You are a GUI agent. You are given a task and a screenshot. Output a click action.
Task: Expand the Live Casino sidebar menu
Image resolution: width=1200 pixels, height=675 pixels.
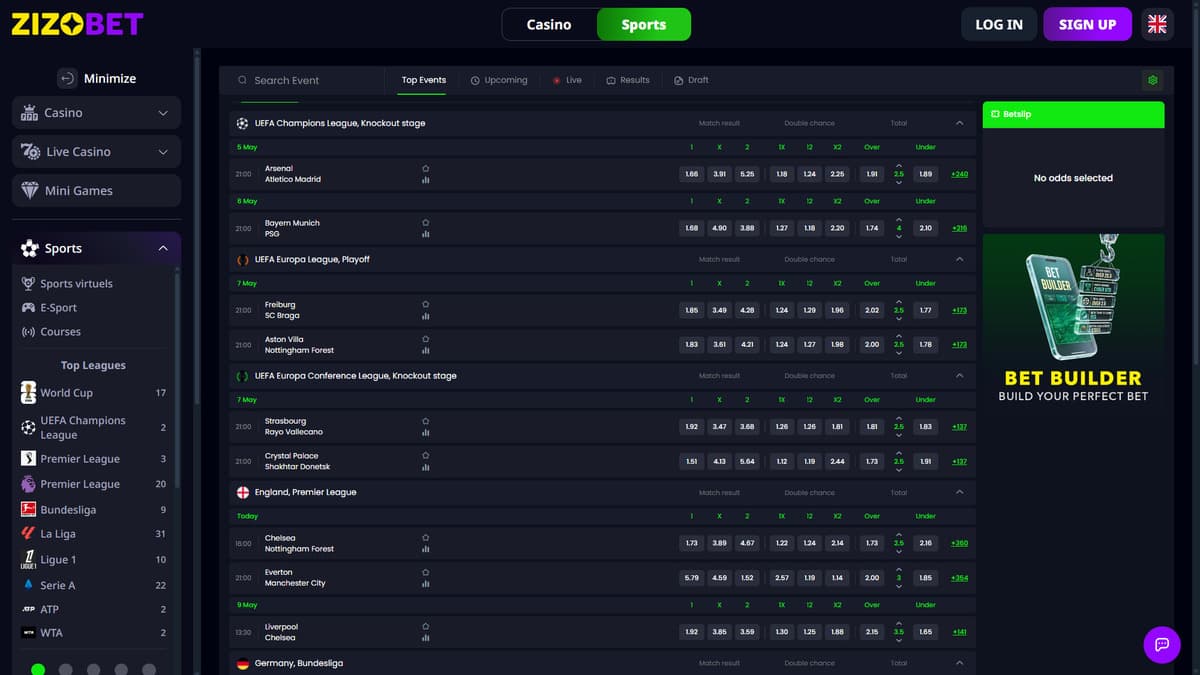coord(96,152)
